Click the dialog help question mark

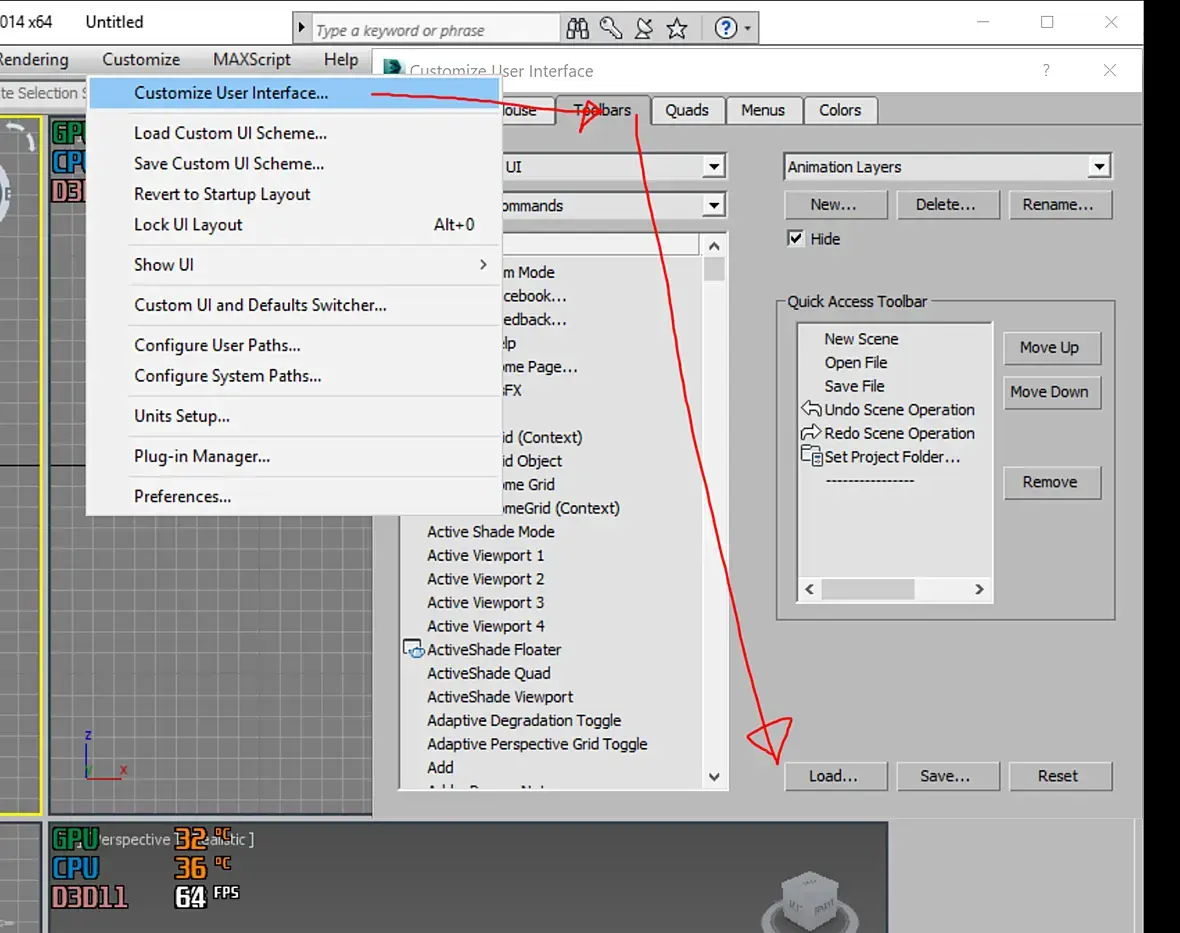click(1046, 70)
